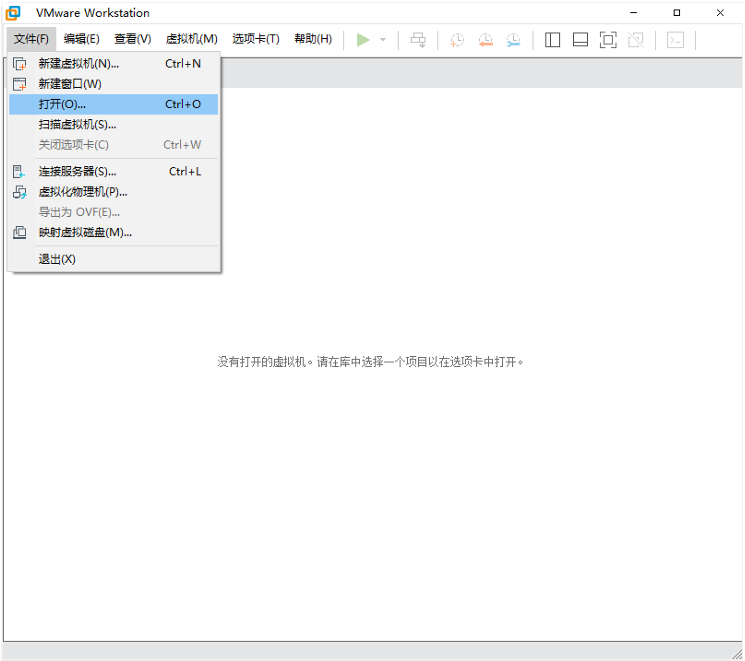Click the Unity mode toolbar icon
Screen dimensions: 745x661
[x=636, y=40]
